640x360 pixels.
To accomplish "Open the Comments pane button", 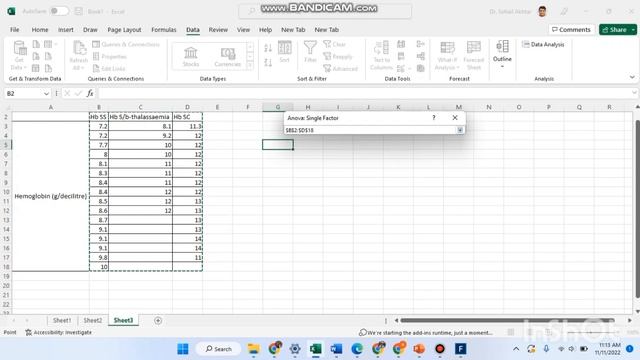I will coord(571,30).
